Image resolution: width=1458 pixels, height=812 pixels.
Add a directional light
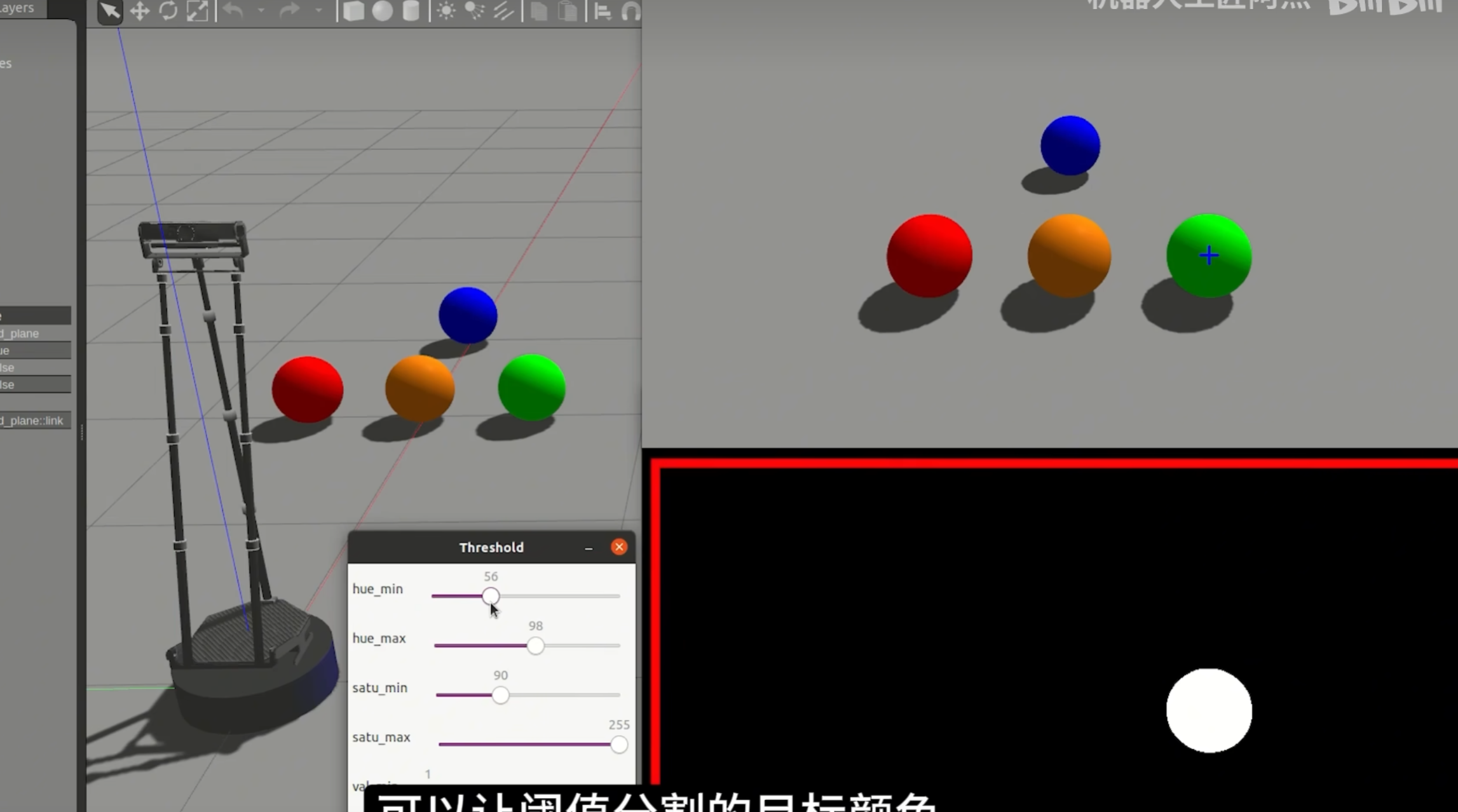click(x=503, y=11)
